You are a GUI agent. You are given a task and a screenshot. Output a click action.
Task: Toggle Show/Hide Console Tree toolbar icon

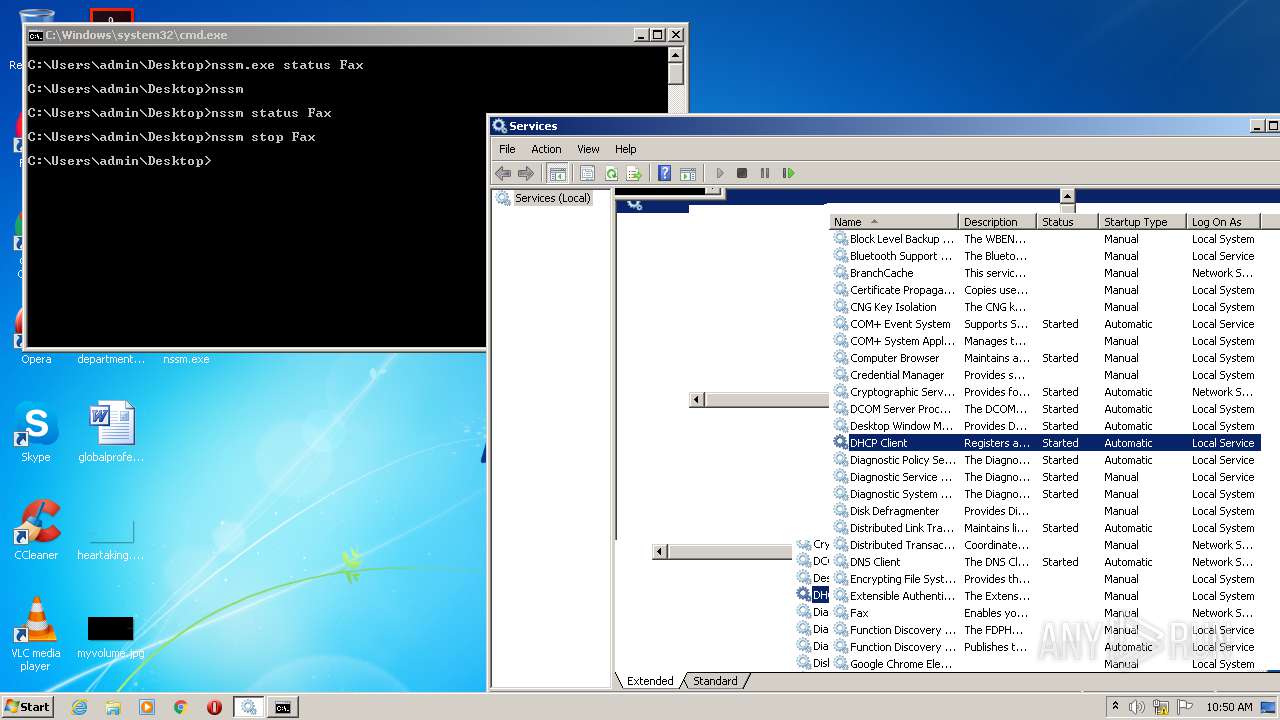[x=557, y=173]
